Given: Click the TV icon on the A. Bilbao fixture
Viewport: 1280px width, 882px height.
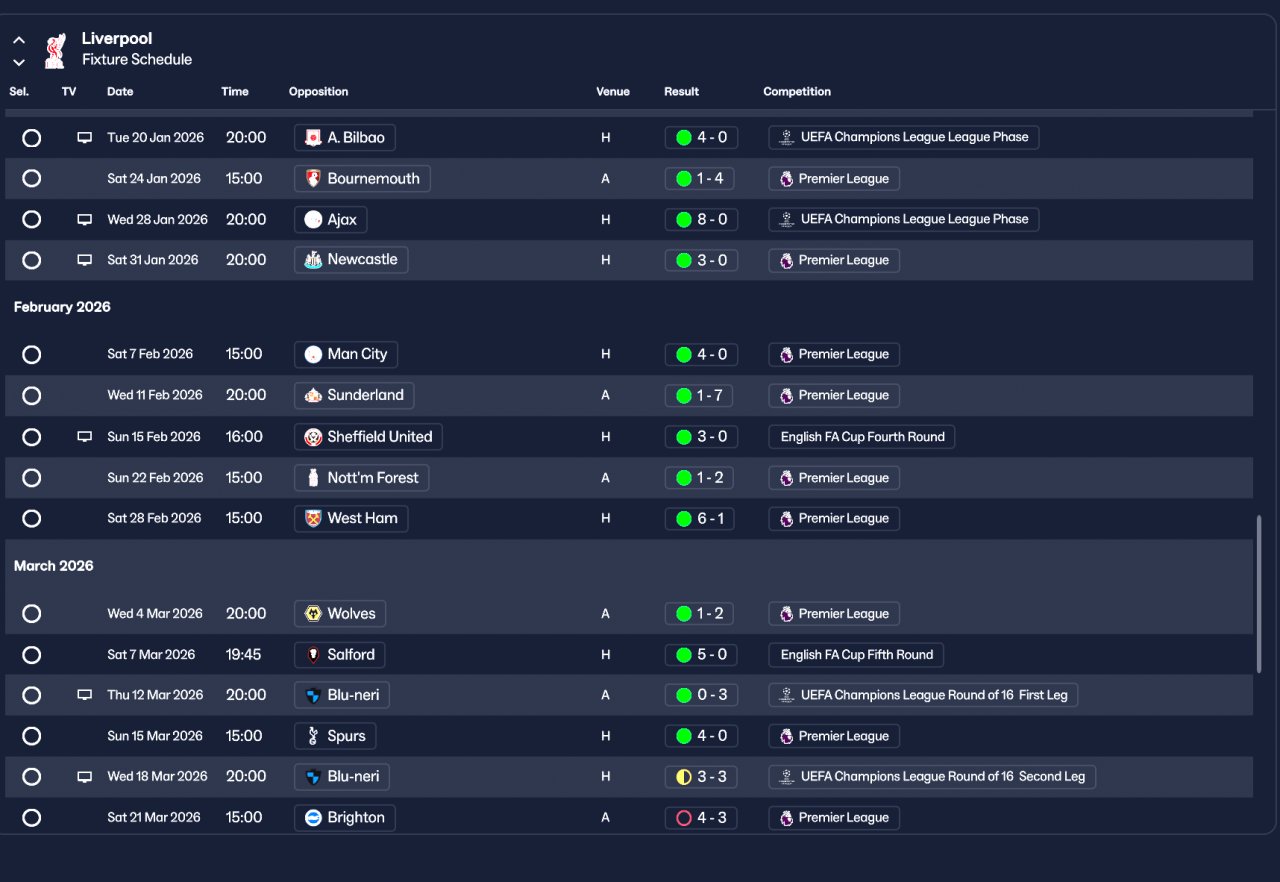Looking at the screenshot, I should pos(85,138).
